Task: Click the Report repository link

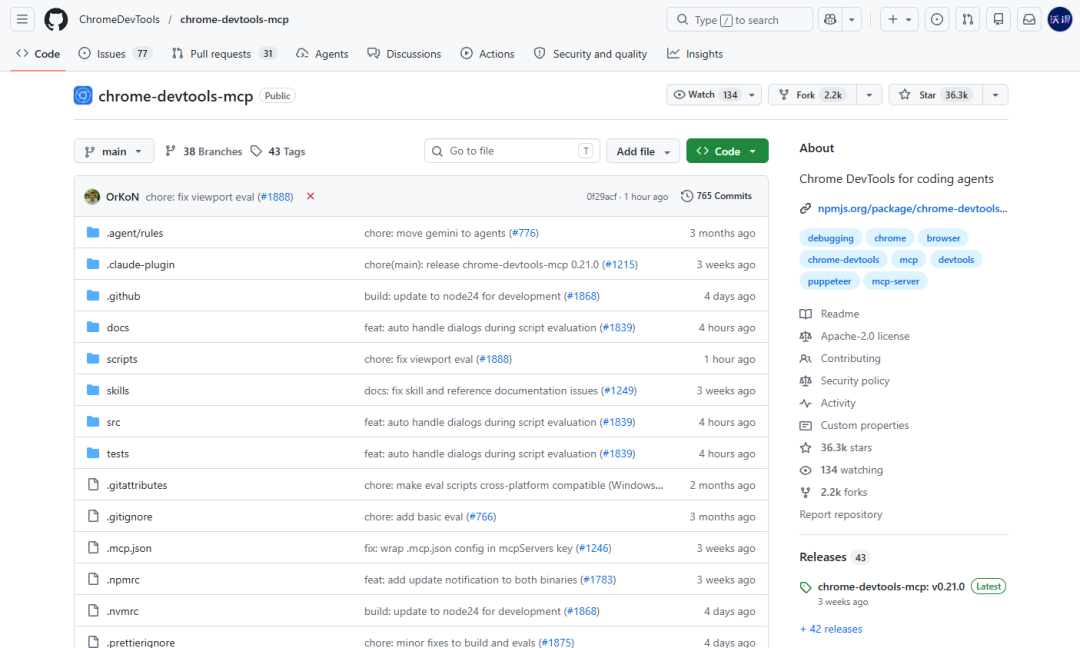Action: [x=840, y=513]
